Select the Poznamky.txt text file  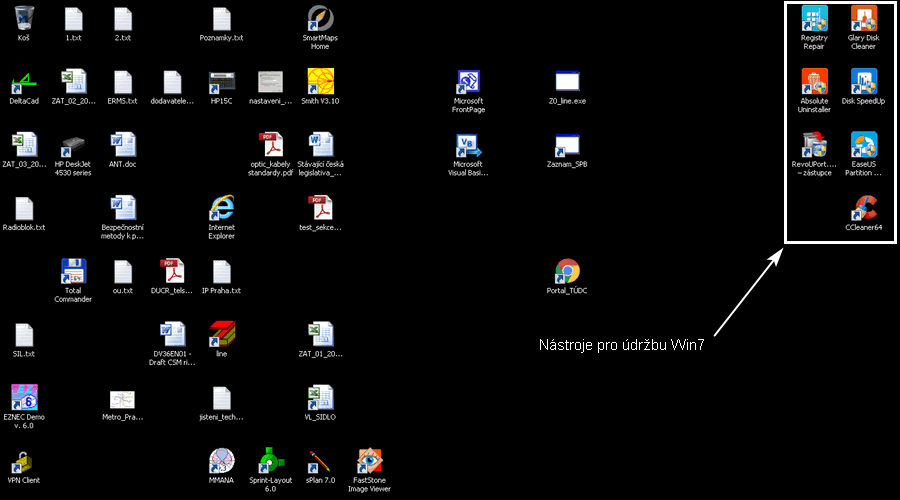click(x=222, y=19)
